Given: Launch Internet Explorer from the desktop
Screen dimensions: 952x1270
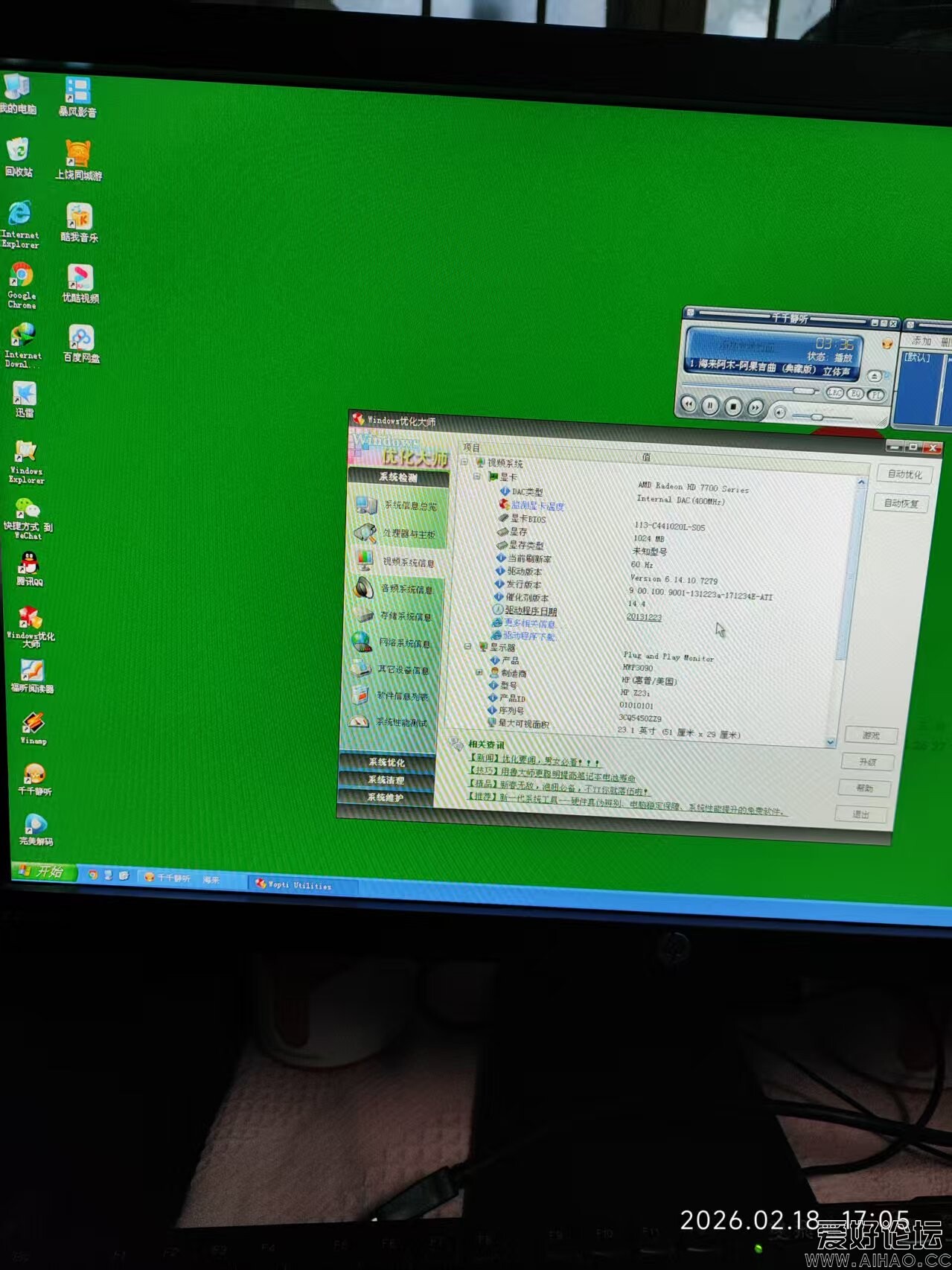Looking at the screenshot, I should pos(20,224).
